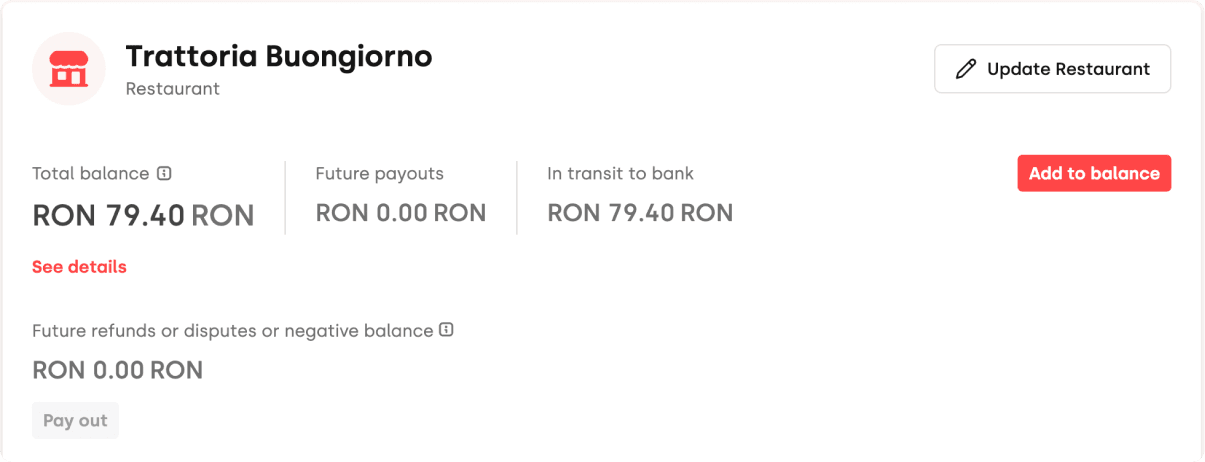Select the Future payouts amount value

tap(400, 213)
